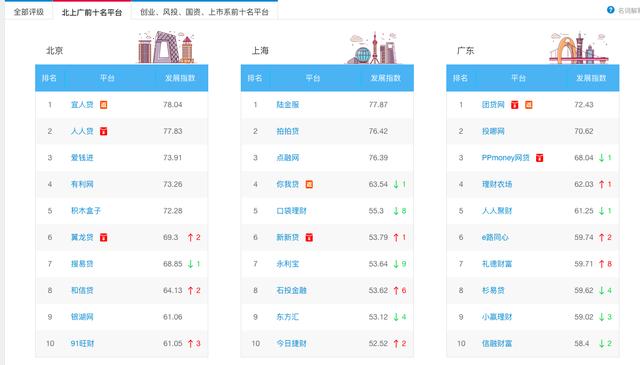
Task: Click the orange badge icon beside 你我贷
Action: (309, 185)
